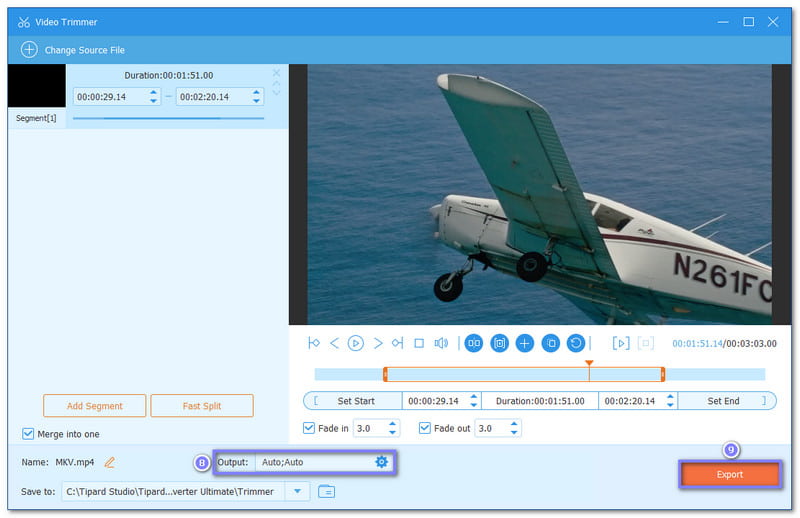Click the 00:01:51.14 current time readout
The height and width of the screenshot is (518, 800).
point(697,343)
